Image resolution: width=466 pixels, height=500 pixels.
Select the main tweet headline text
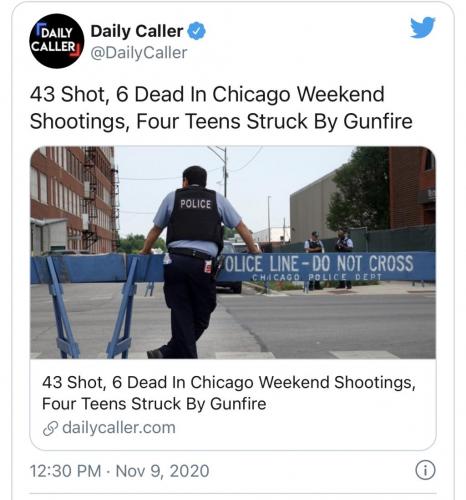coord(221,107)
